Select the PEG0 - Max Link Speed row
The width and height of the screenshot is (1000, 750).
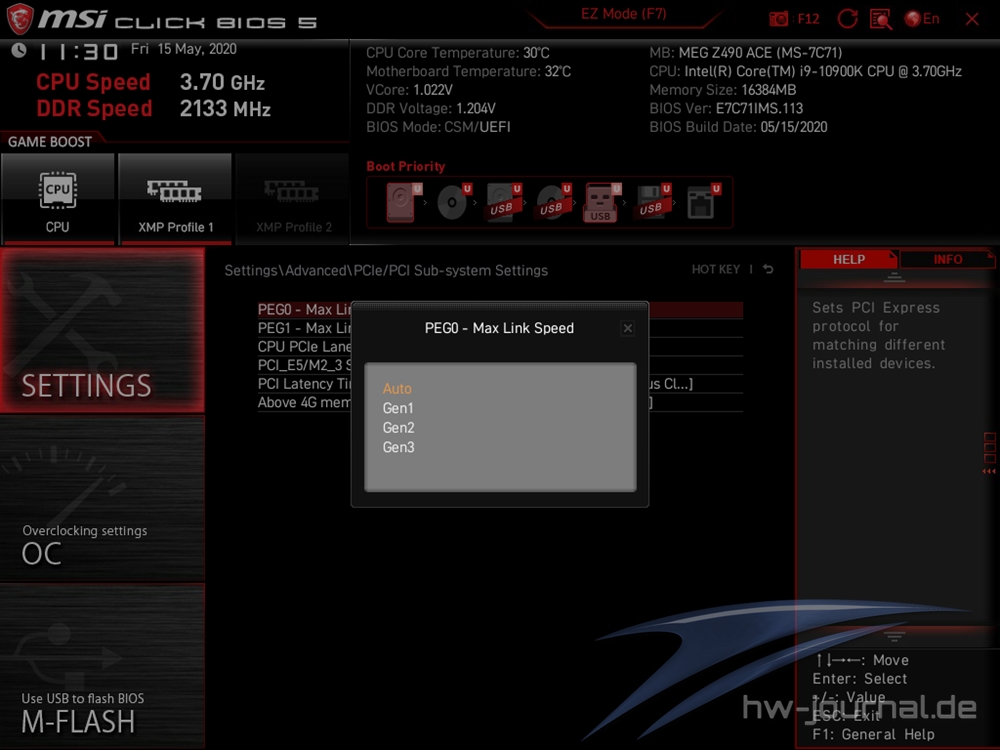click(500, 309)
